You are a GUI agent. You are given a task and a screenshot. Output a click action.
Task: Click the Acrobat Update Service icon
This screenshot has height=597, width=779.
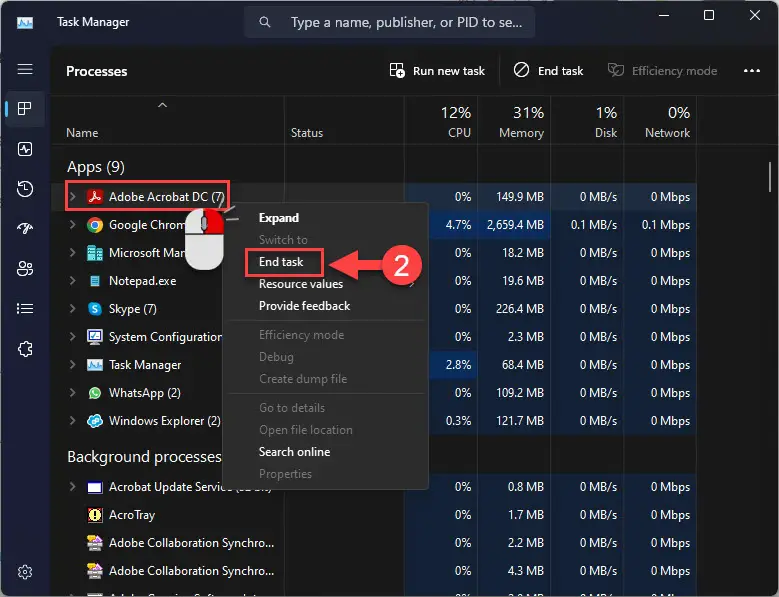(94, 487)
